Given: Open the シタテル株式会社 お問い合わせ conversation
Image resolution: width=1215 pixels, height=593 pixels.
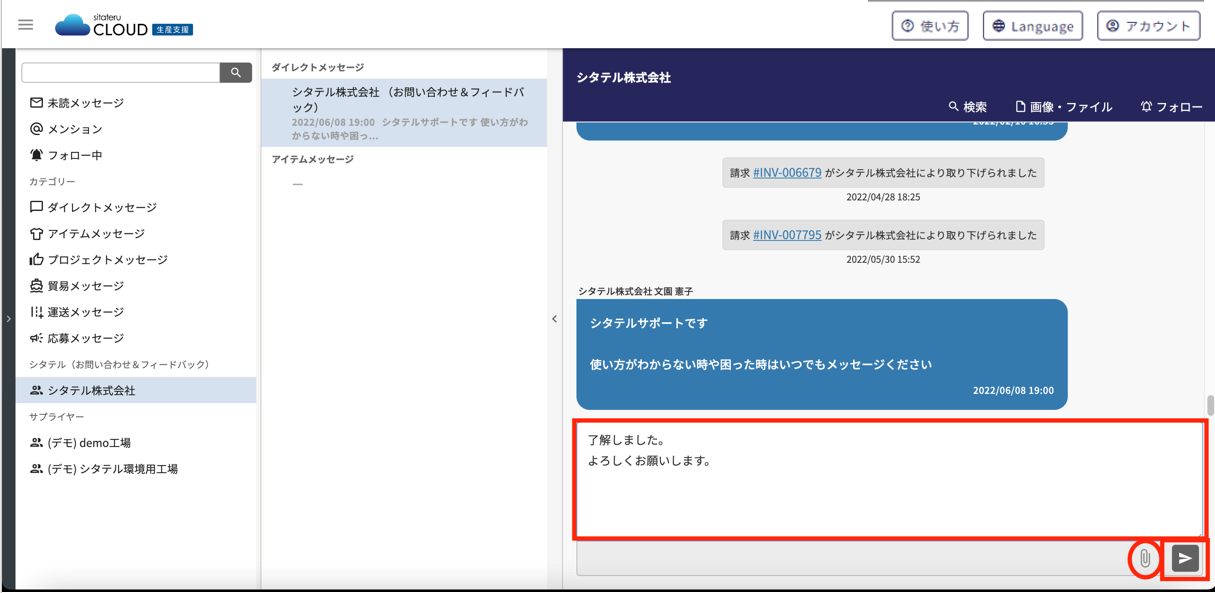Looking at the screenshot, I should (x=404, y=113).
